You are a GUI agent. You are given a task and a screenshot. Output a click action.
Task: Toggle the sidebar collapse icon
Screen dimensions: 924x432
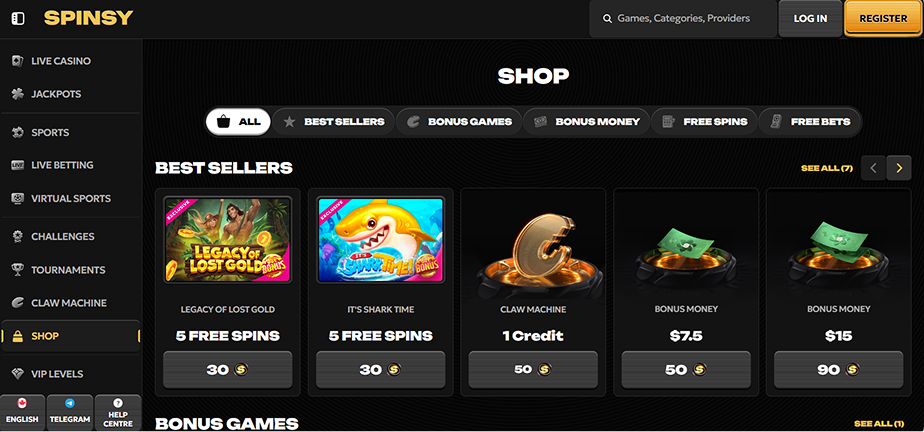(18, 19)
